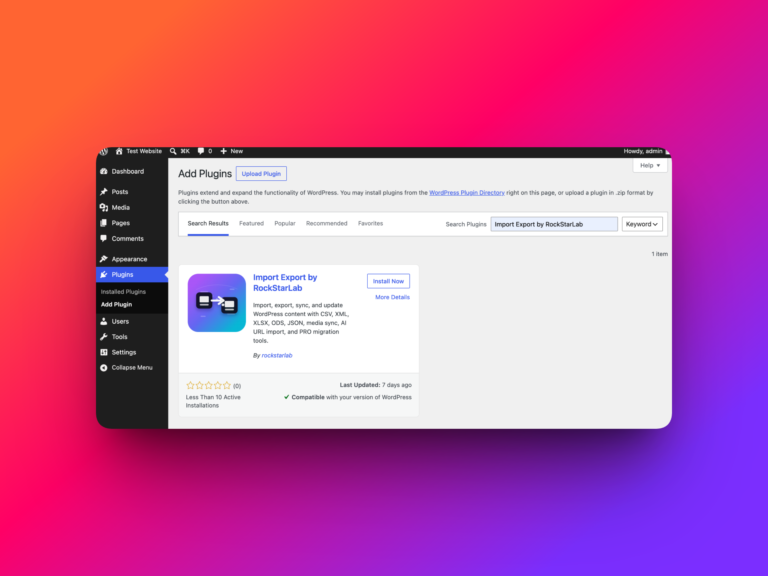Image resolution: width=768 pixels, height=576 pixels.
Task: Open Howdy, admin account menu
Action: (x=646, y=151)
